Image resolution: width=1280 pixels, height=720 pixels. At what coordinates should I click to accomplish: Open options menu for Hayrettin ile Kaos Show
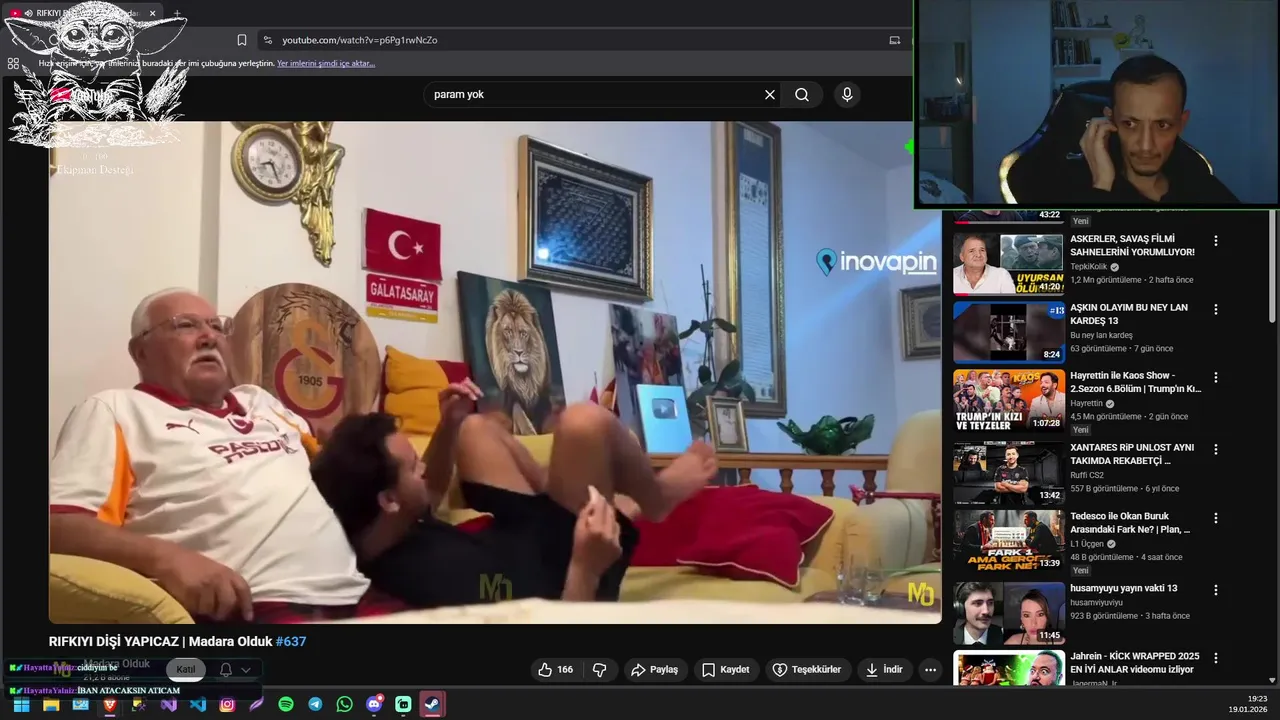coord(1216,378)
